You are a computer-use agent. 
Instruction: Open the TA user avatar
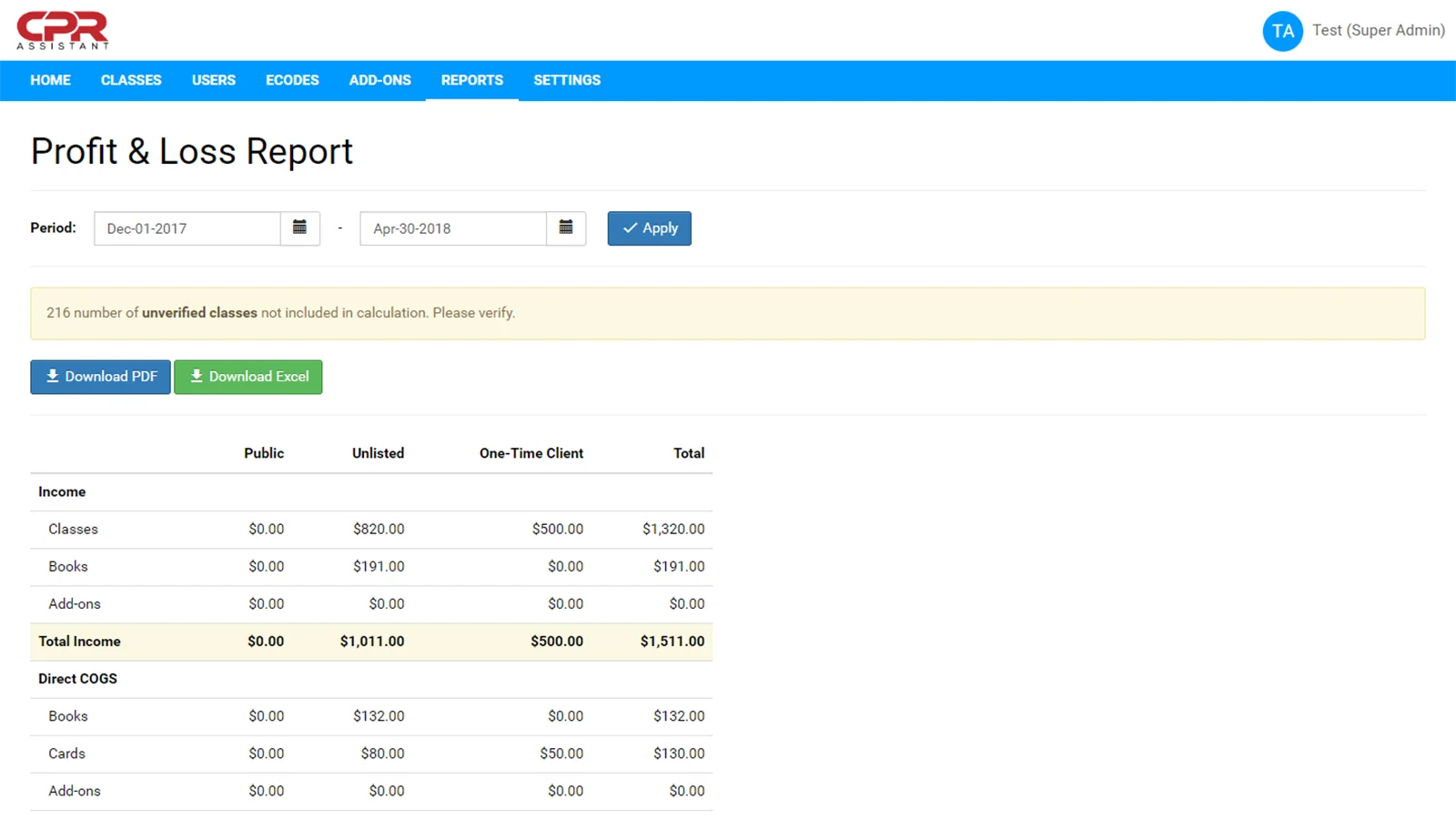click(1282, 31)
